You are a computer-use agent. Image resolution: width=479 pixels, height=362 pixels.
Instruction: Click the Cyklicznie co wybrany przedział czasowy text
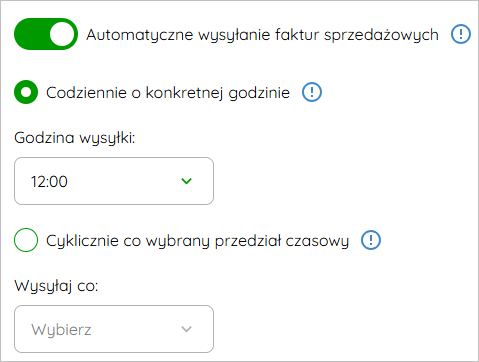pyautogui.click(x=197, y=241)
